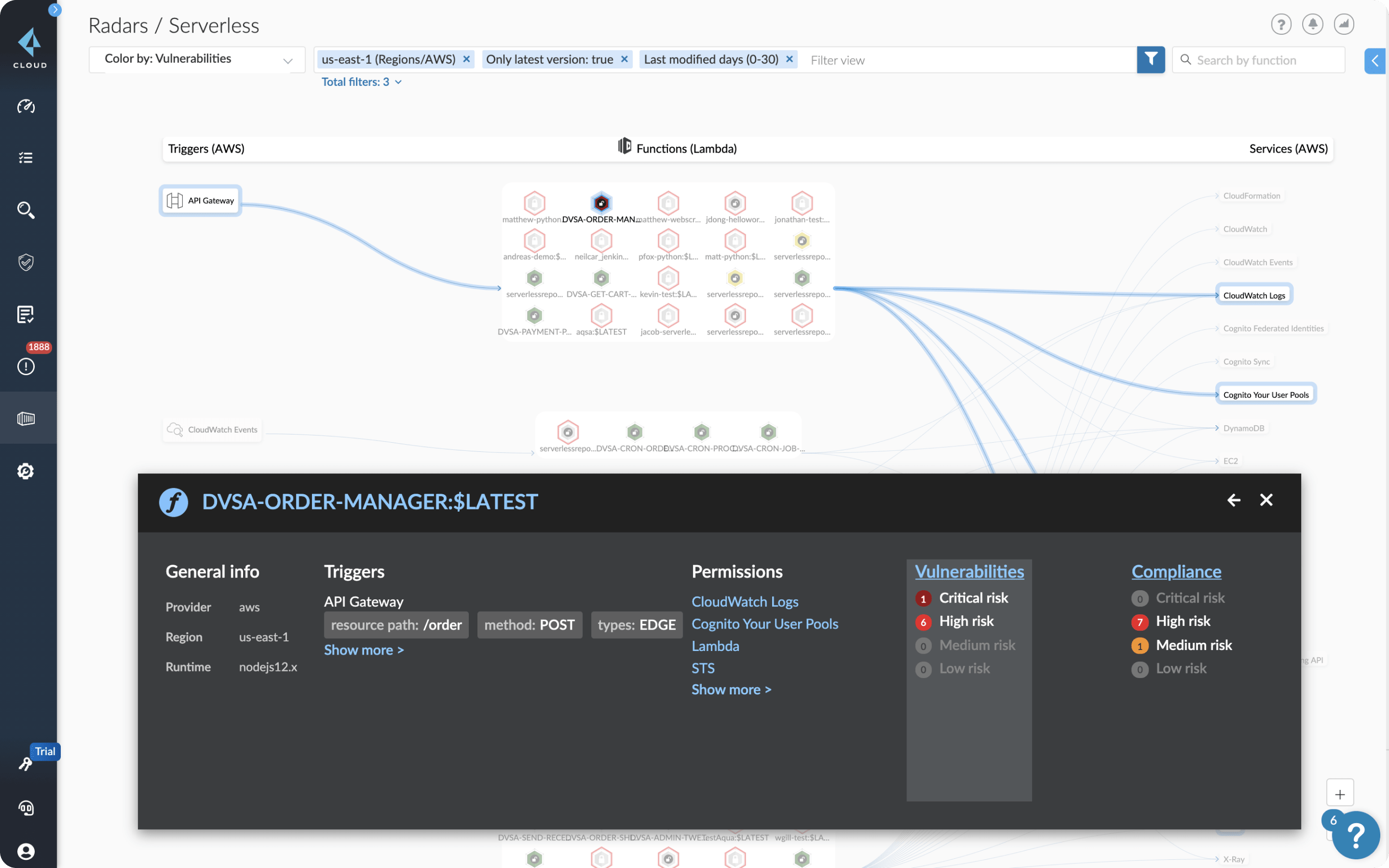Remove the Only latest version filter
The width and height of the screenshot is (1389, 868).
click(625, 59)
